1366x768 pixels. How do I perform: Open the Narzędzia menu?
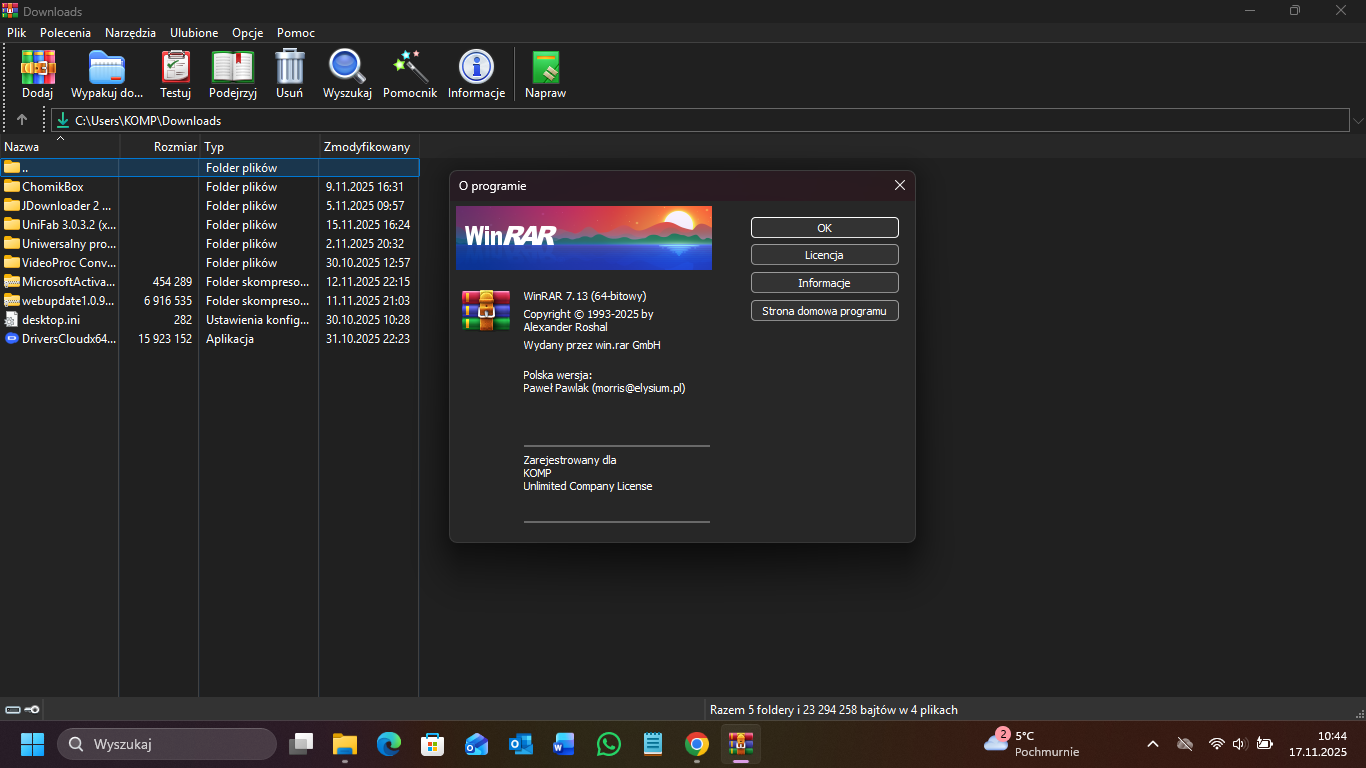[130, 33]
